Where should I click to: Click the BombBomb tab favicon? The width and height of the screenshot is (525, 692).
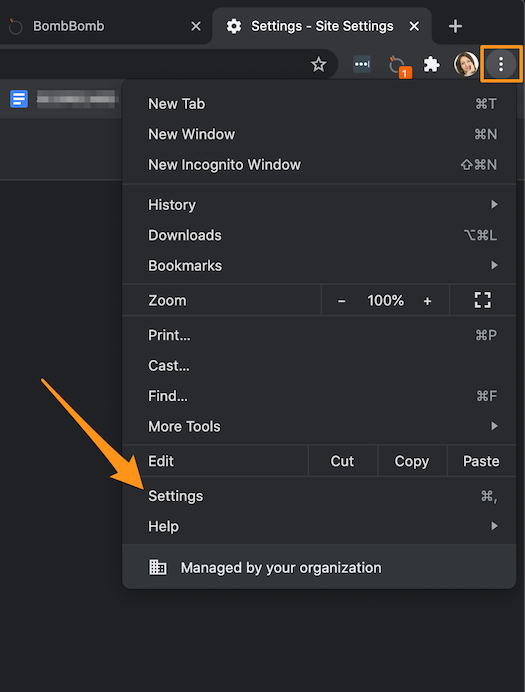[x=15, y=26]
